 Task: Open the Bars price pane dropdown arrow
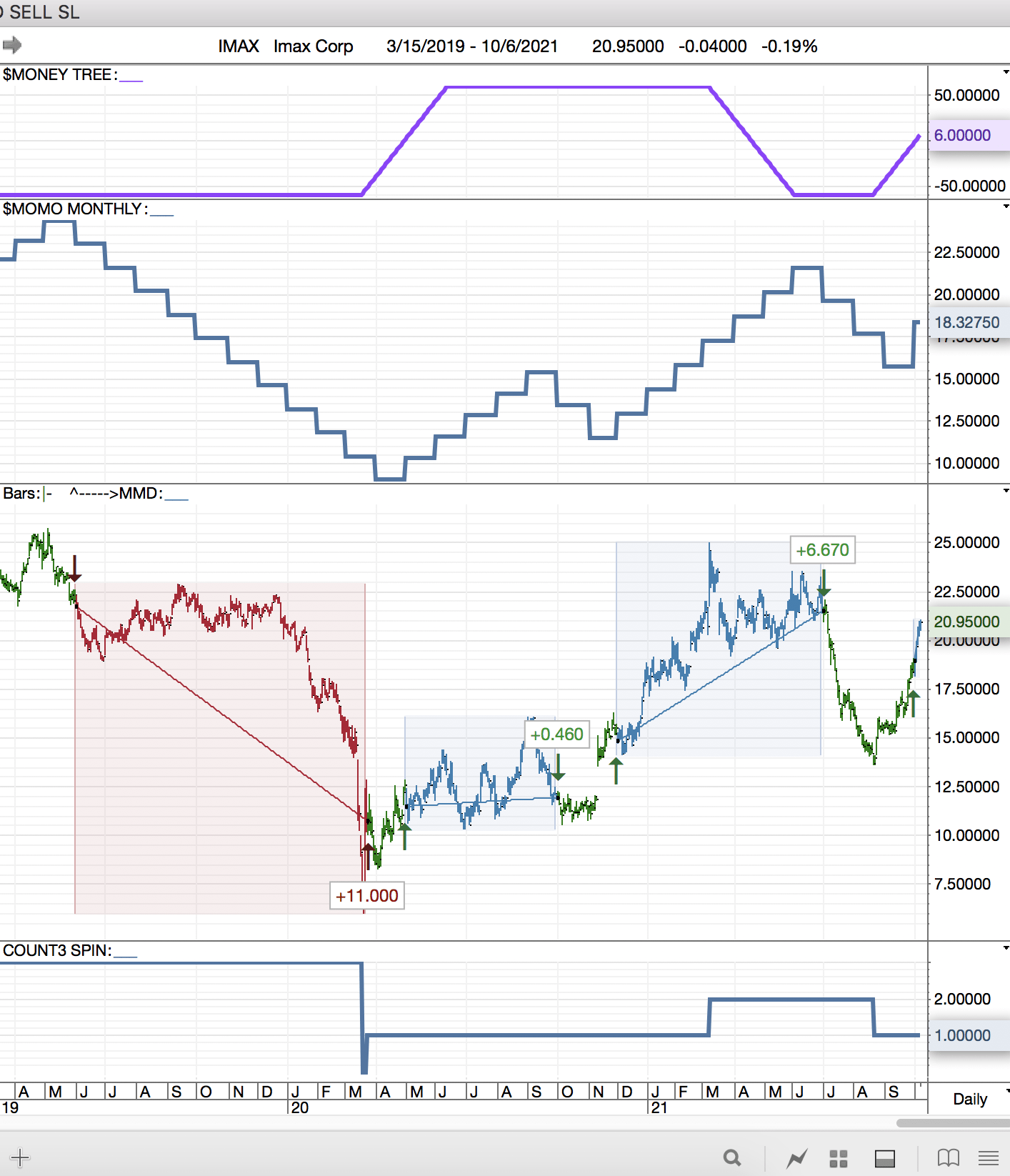tap(1006, 491)
